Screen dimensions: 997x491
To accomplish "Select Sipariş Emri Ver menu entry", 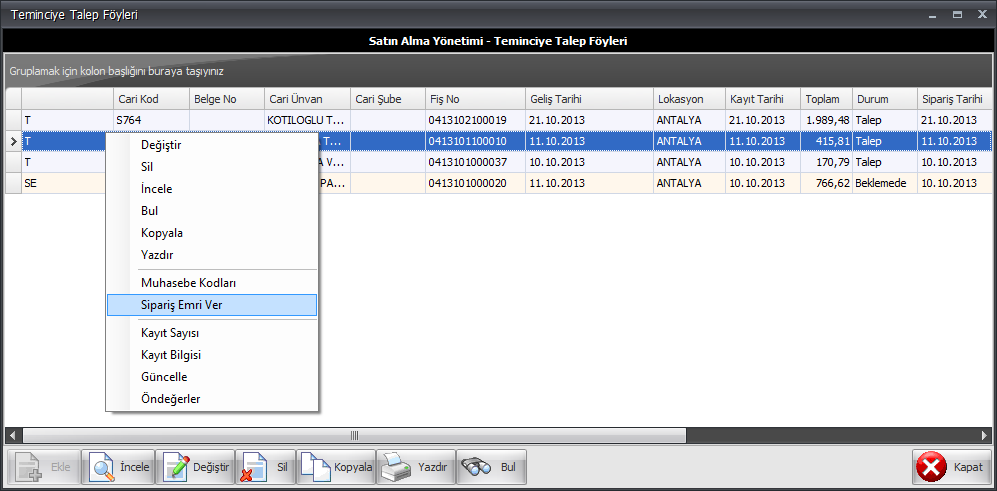I will click(x=212, y=305).
